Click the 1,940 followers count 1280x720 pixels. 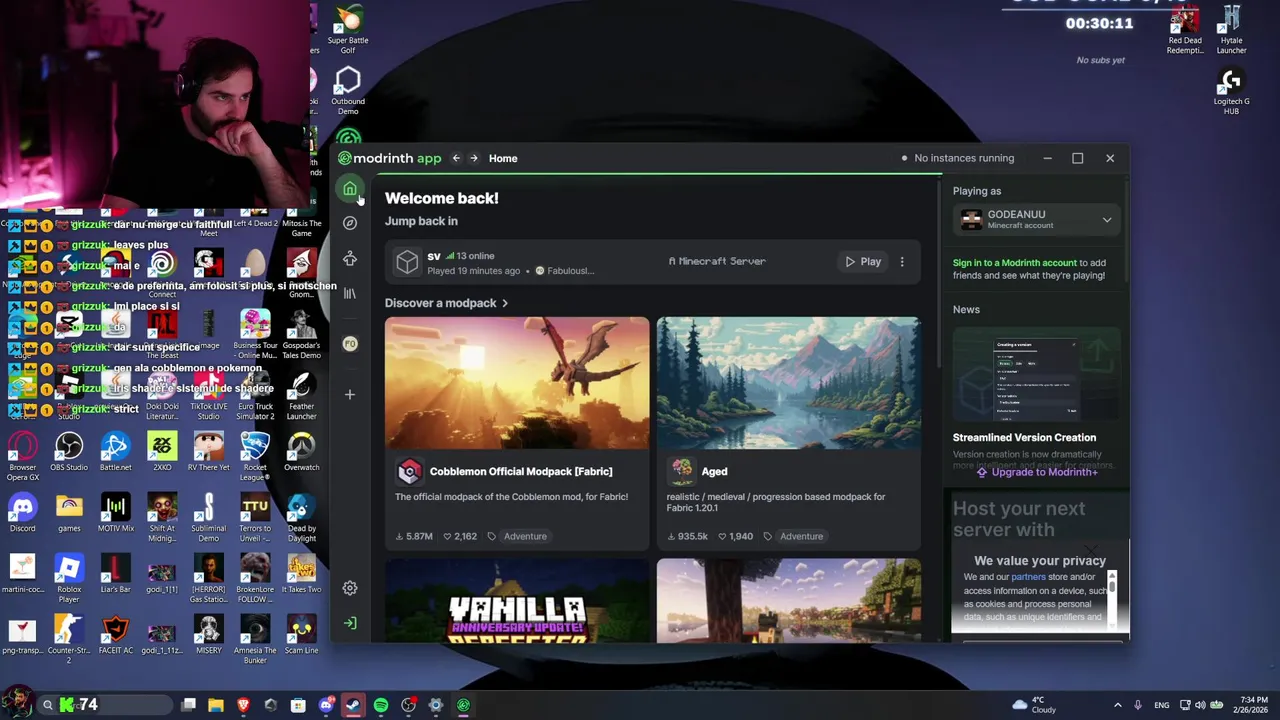pyautogui.click(x=734, y=536)
